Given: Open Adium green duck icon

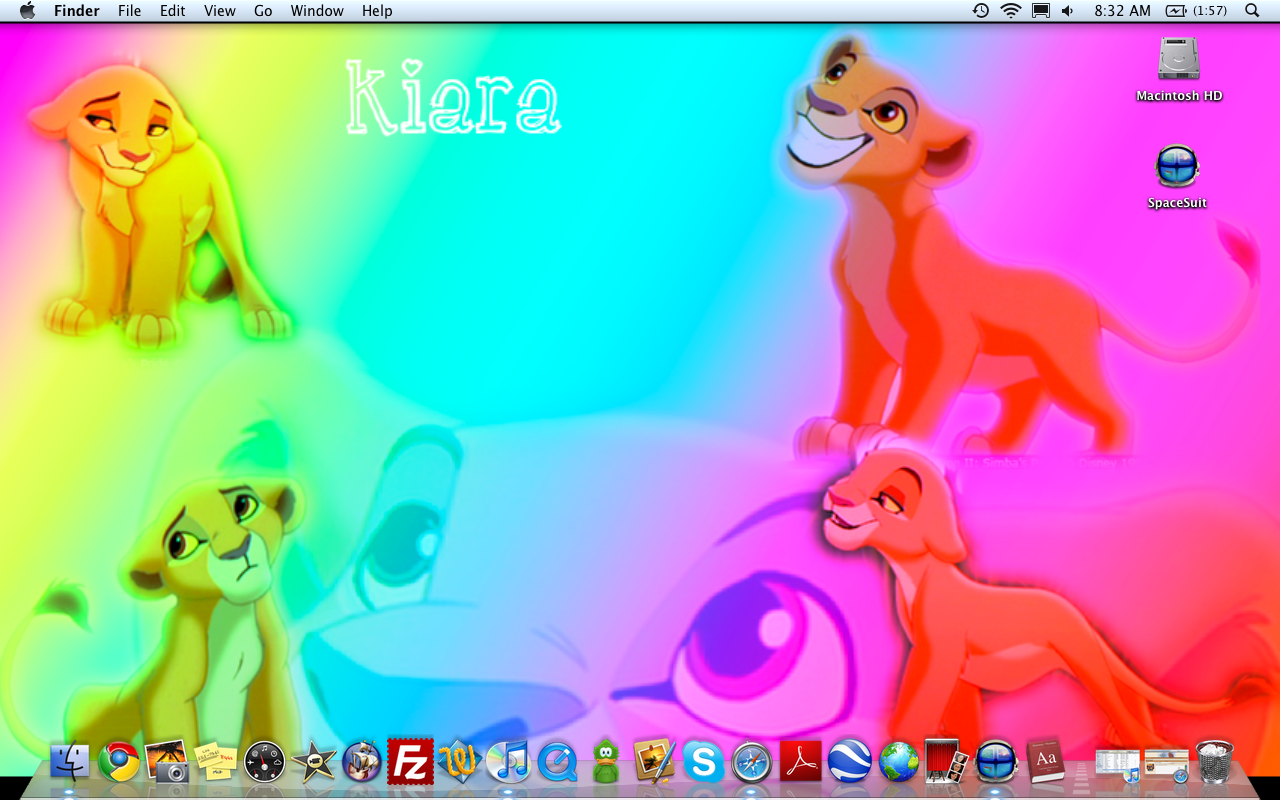Looking at the screenshot, I should click(x=605, y=763).
